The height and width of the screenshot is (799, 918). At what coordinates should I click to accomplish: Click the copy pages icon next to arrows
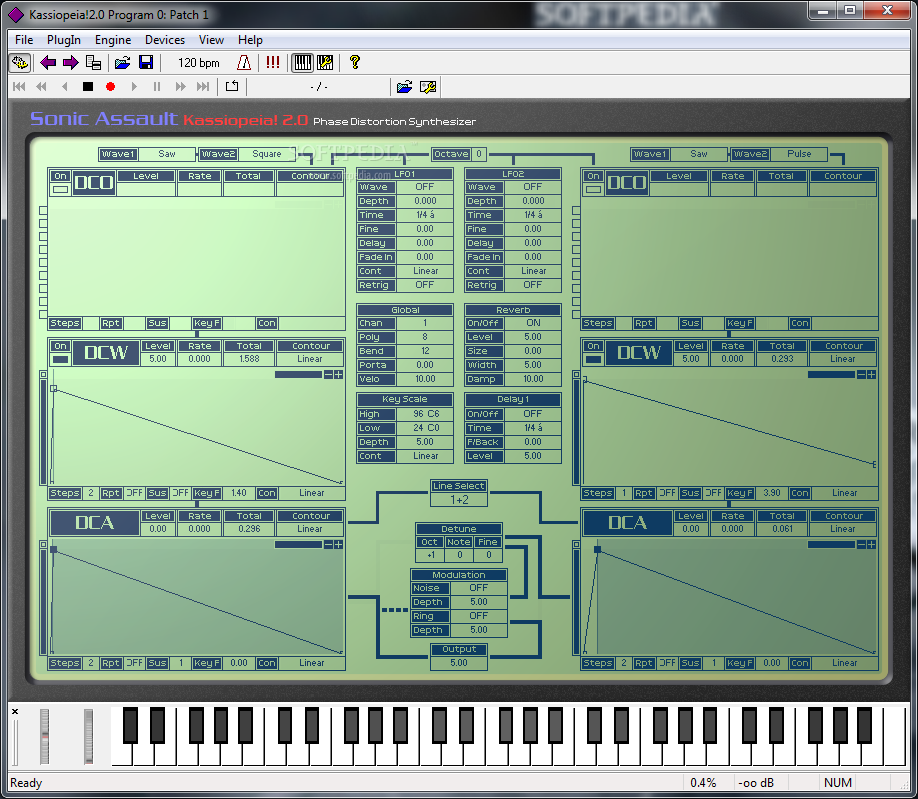click(x=94, y=63)
